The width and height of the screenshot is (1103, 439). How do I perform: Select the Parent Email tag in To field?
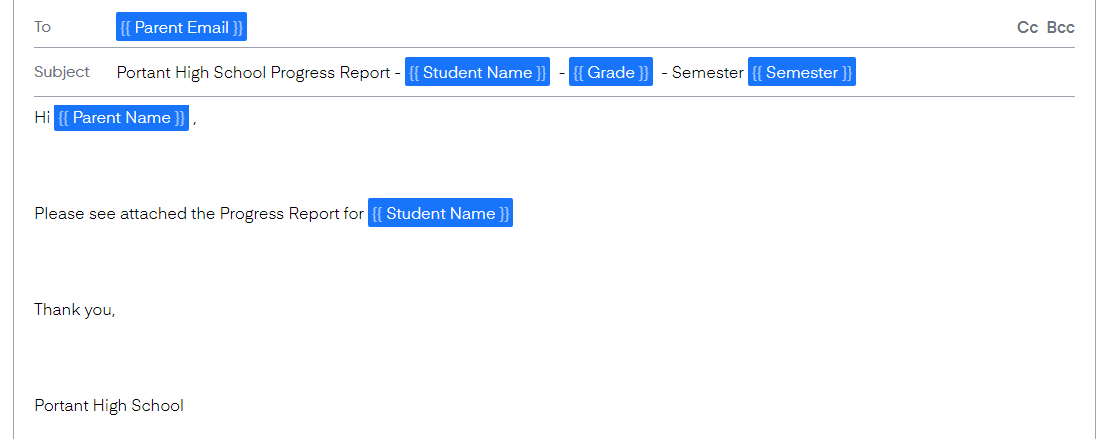[x=181, y=27]
